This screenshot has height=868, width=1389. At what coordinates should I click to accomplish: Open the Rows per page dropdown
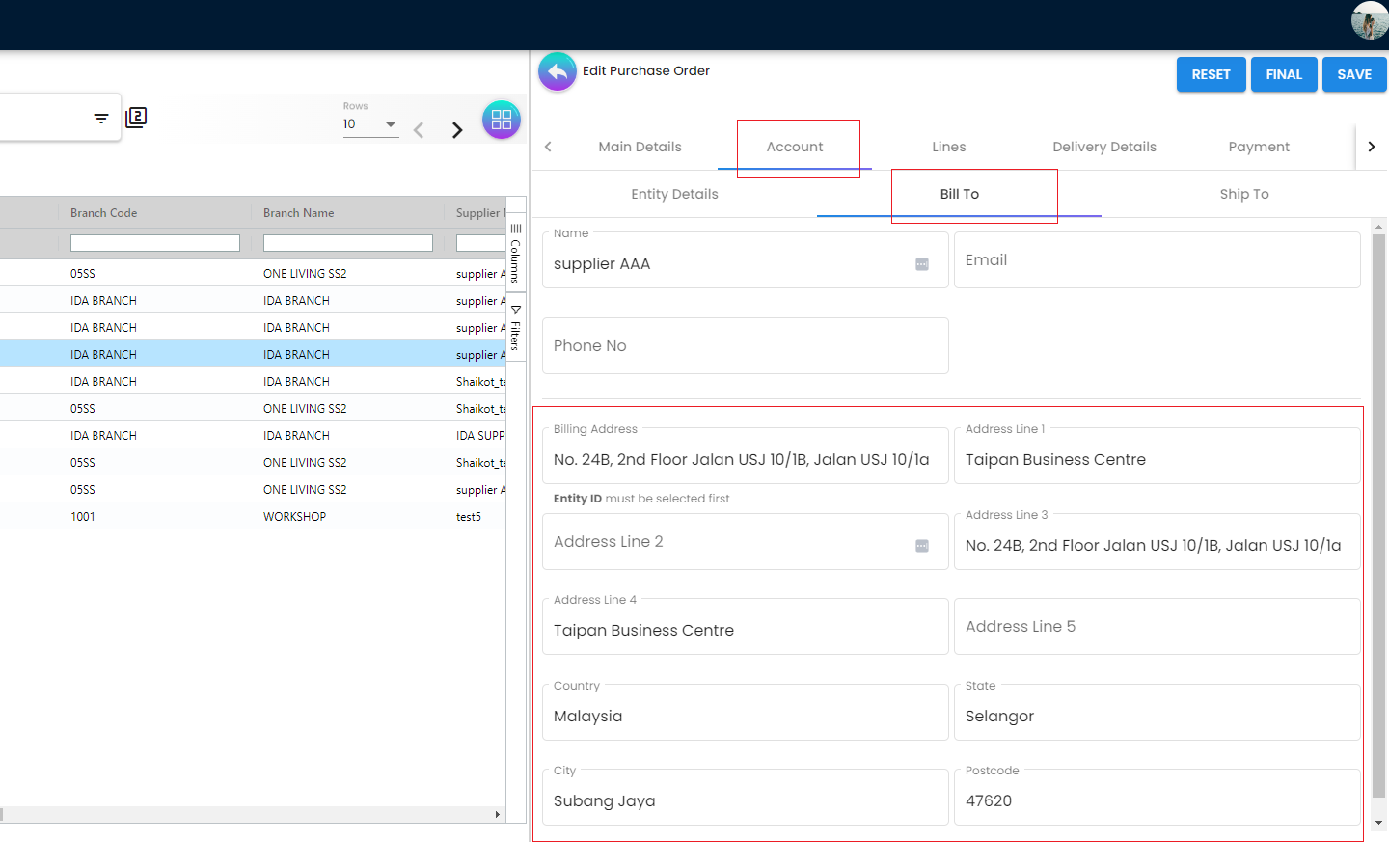point(370,124)
